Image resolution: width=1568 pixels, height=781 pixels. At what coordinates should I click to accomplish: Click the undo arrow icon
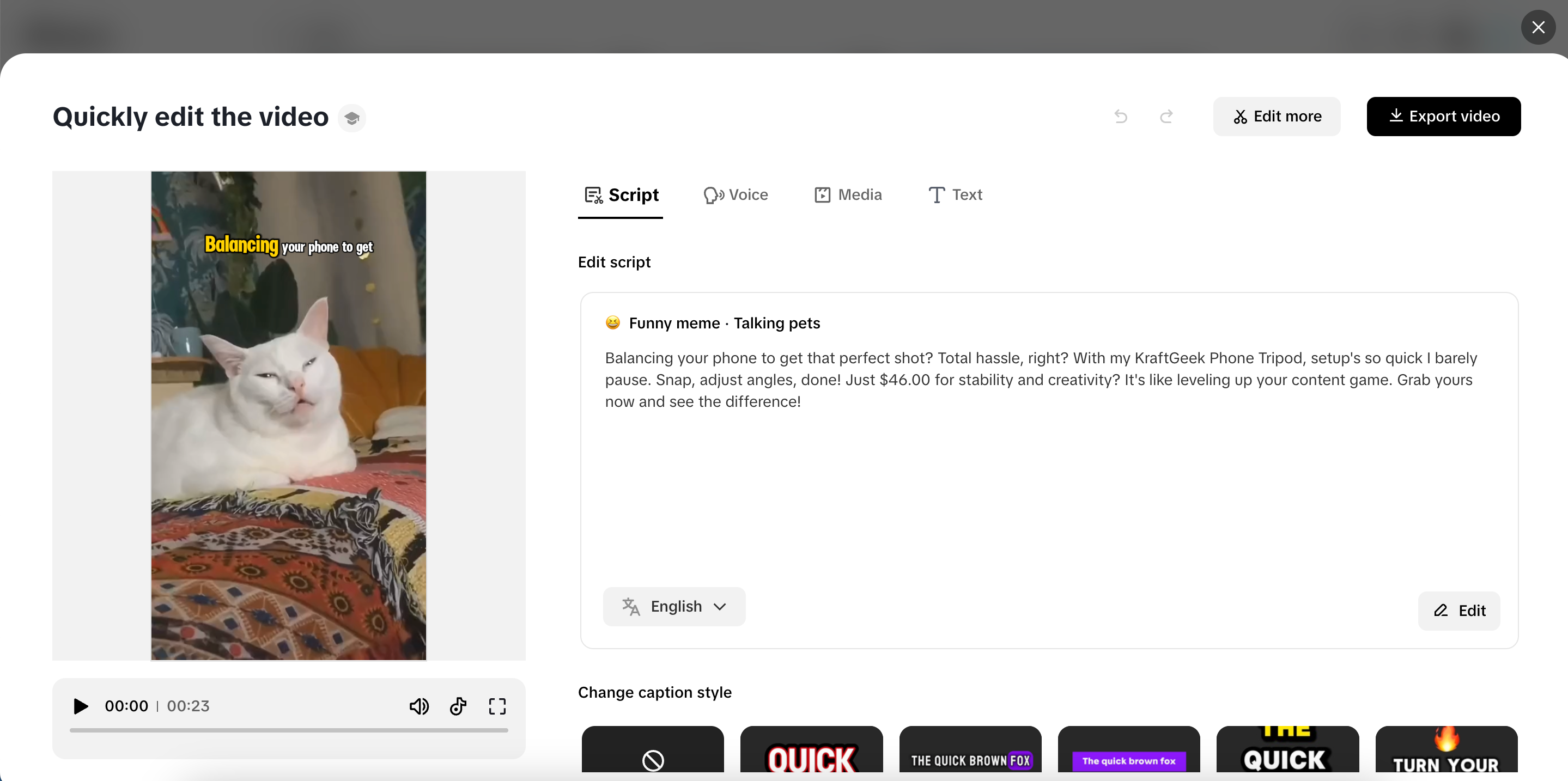pos(1121,116)
